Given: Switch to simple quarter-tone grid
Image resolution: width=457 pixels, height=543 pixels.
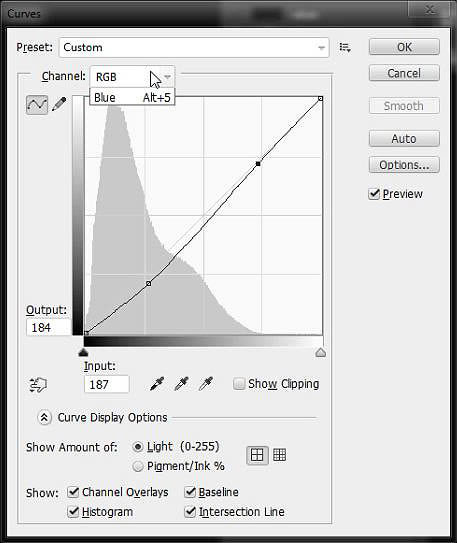Looking at the screenshot, I should click(x=257, y=455).
